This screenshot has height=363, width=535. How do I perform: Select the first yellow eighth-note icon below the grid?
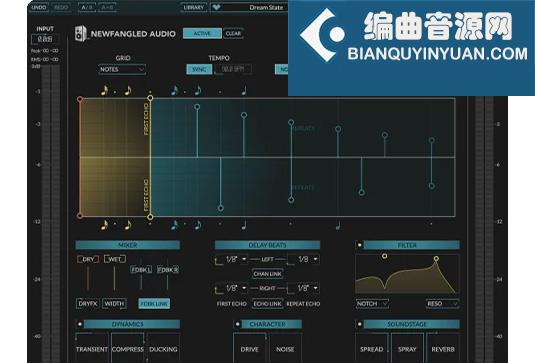click(104, 225)
